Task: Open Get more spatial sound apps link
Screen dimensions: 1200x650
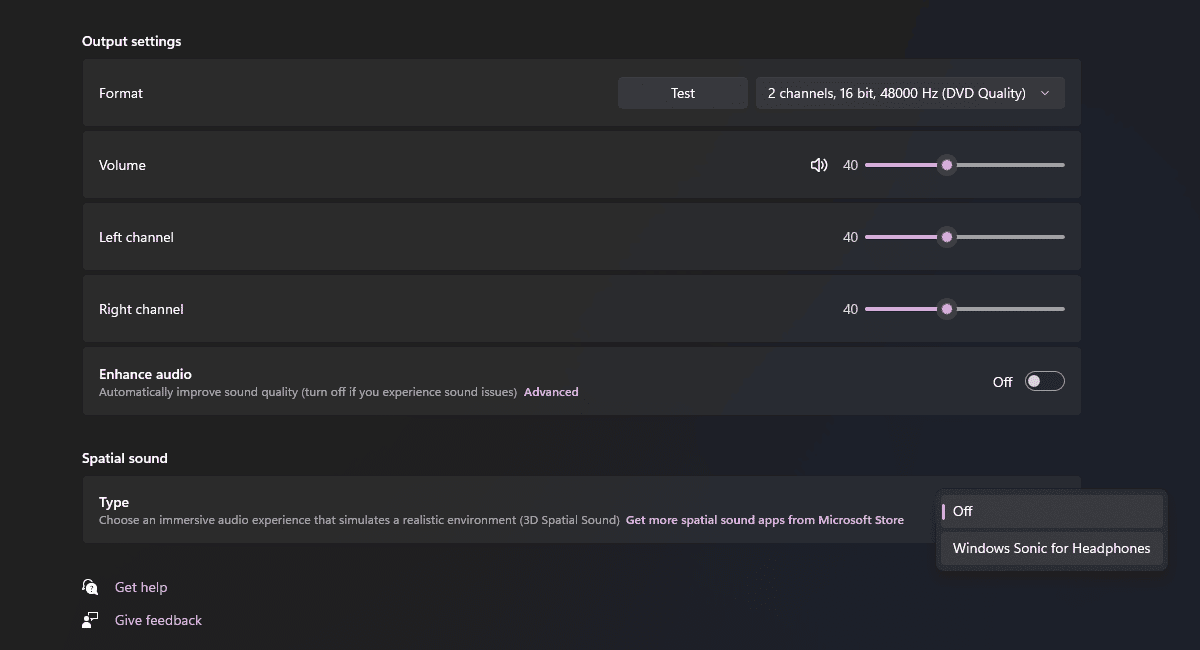Action: point(764,520)
